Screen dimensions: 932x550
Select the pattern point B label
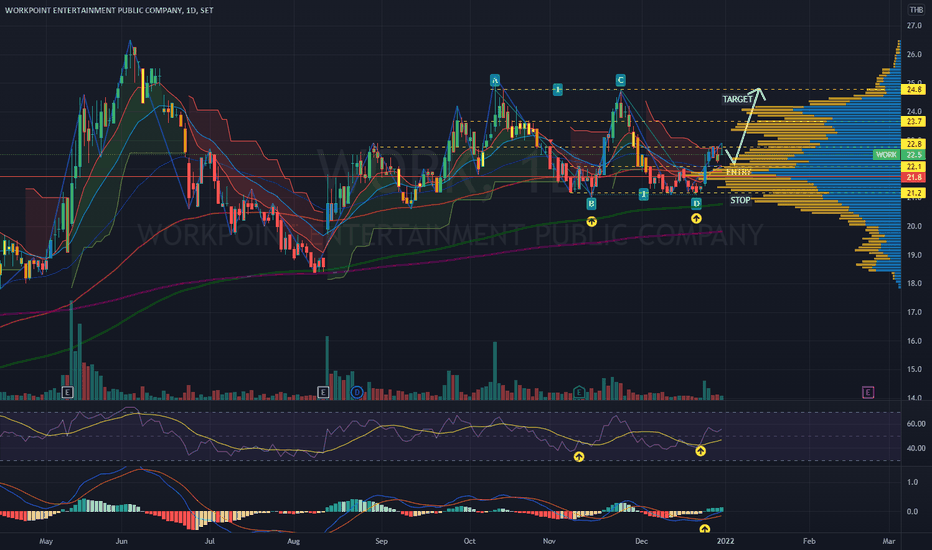click(591, 203)
